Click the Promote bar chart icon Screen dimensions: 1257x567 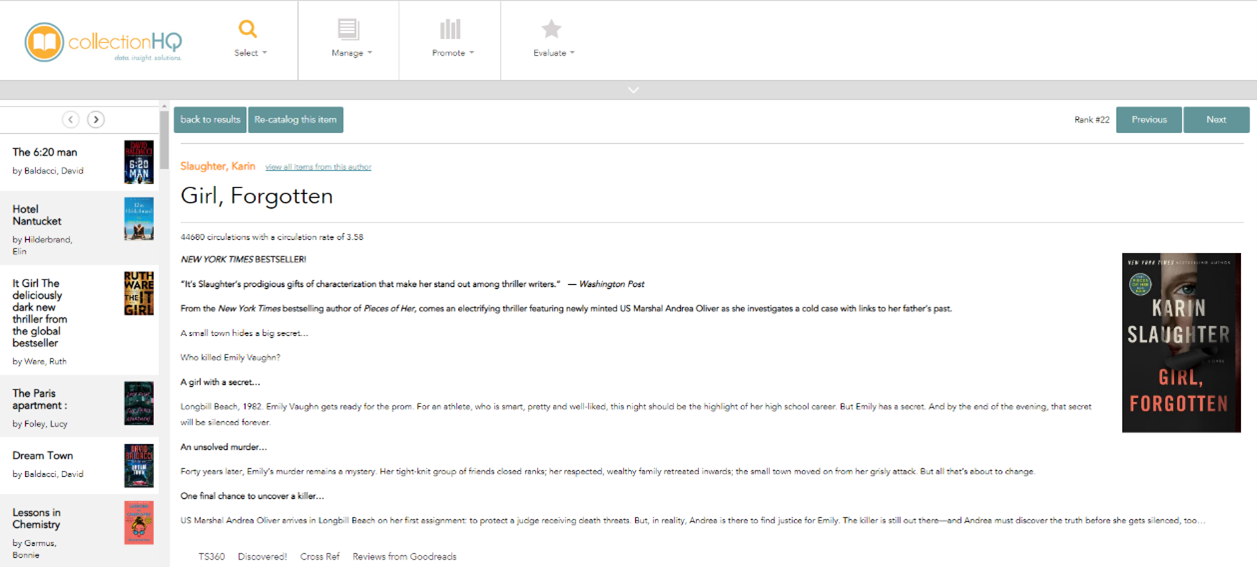(x=450, y=29)
